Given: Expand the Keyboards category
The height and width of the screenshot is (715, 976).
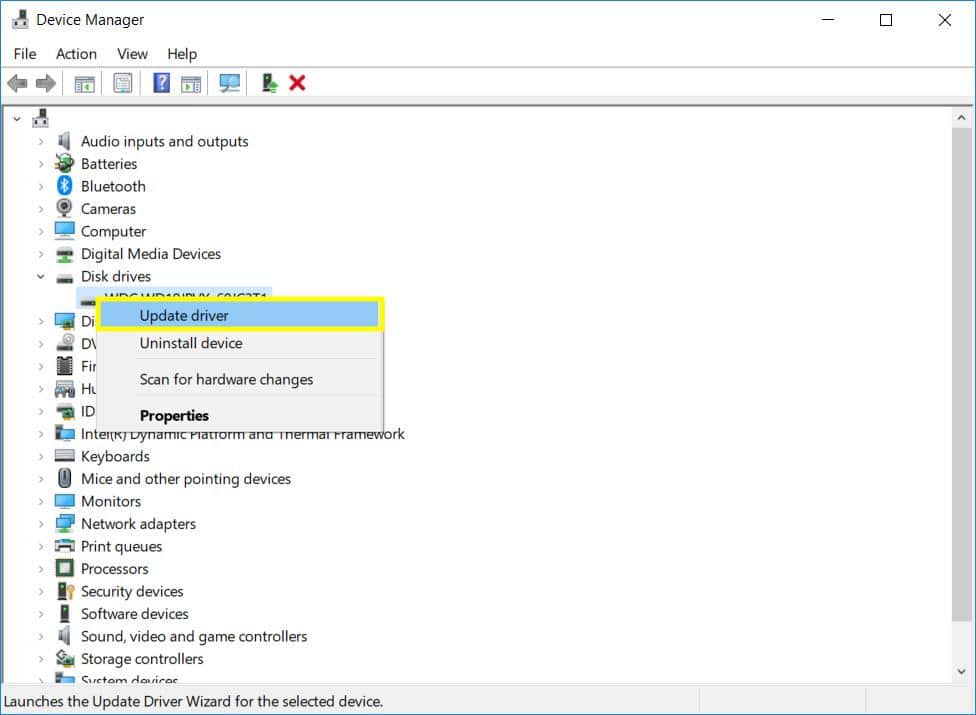Looking at the screenshot, I should (x=41, y=457).
